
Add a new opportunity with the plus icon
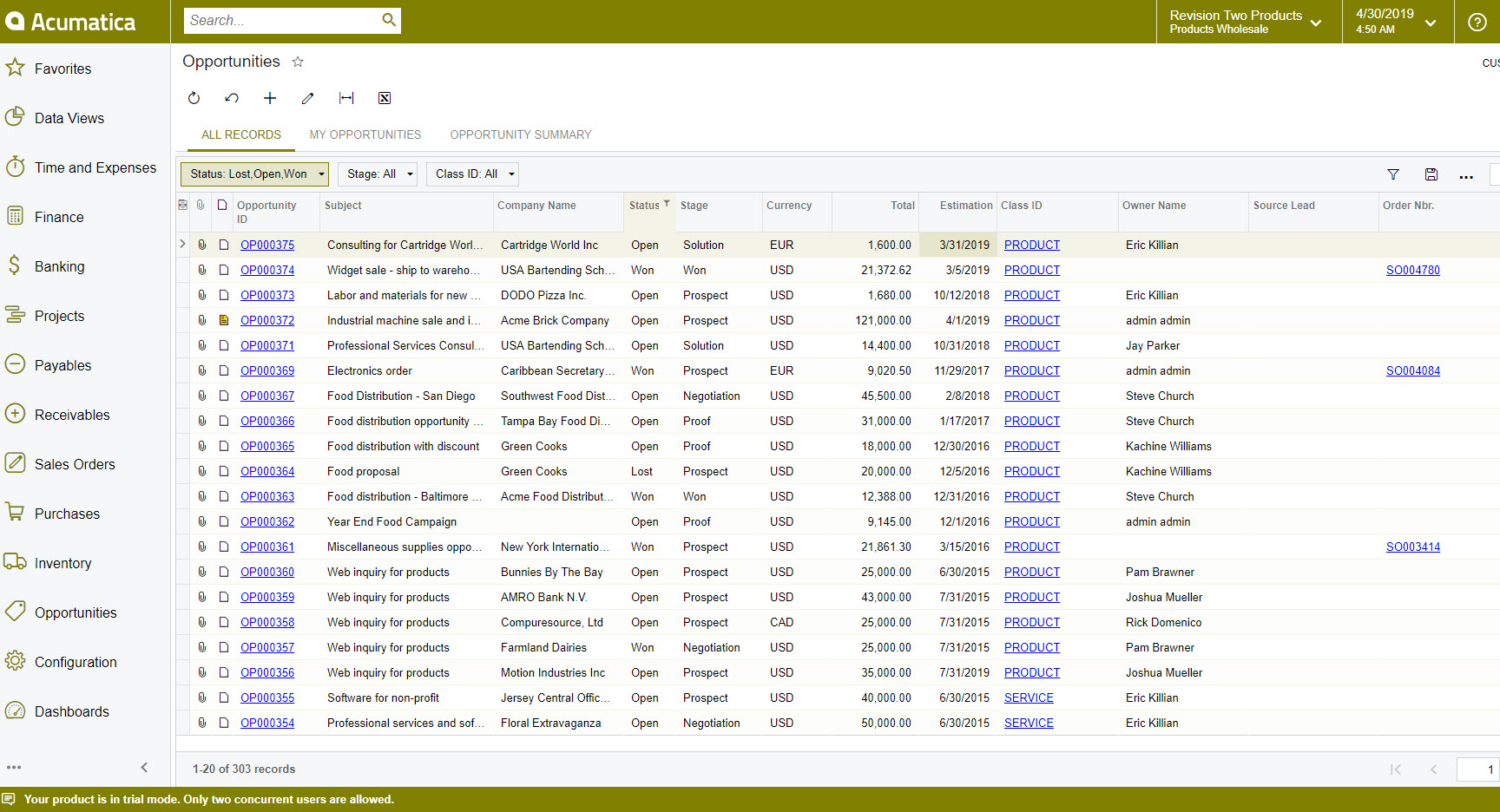point(270,98)
